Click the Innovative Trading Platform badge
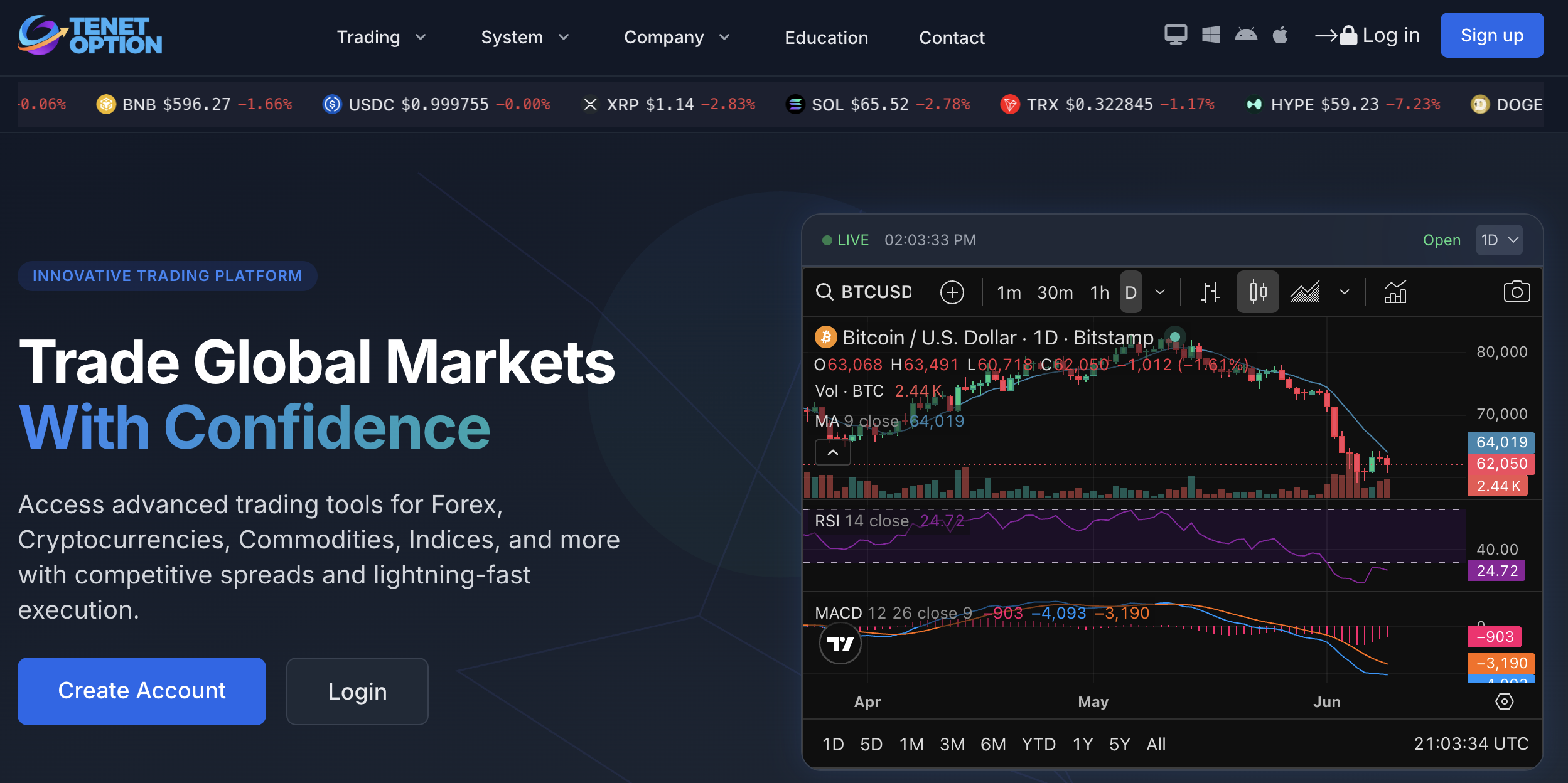Screen dimensions: 1568x783 pos(167,276)
